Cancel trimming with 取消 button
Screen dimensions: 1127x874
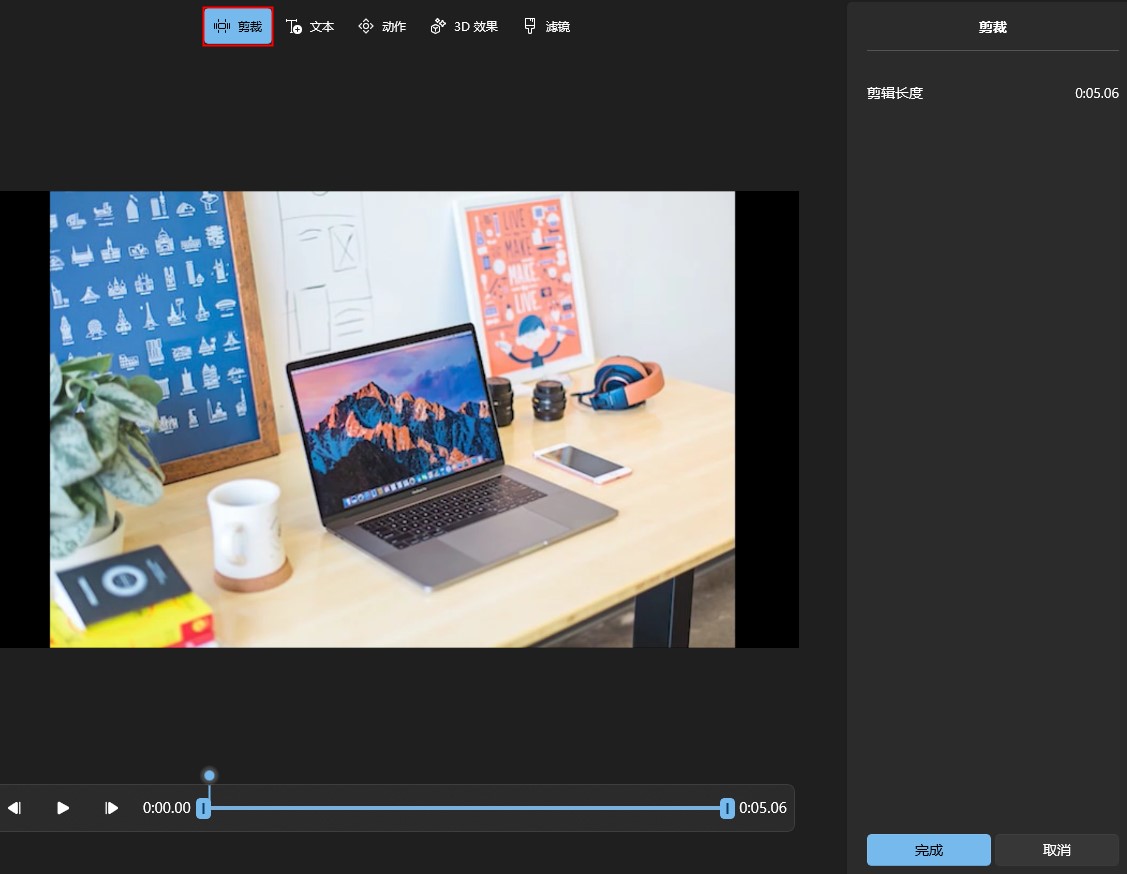tap(1056, 850)
